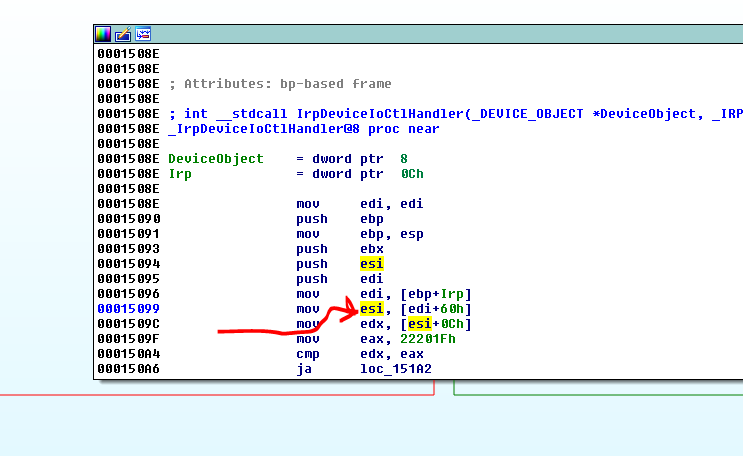Select highlighted esi in push esi line

click(371, 264)
